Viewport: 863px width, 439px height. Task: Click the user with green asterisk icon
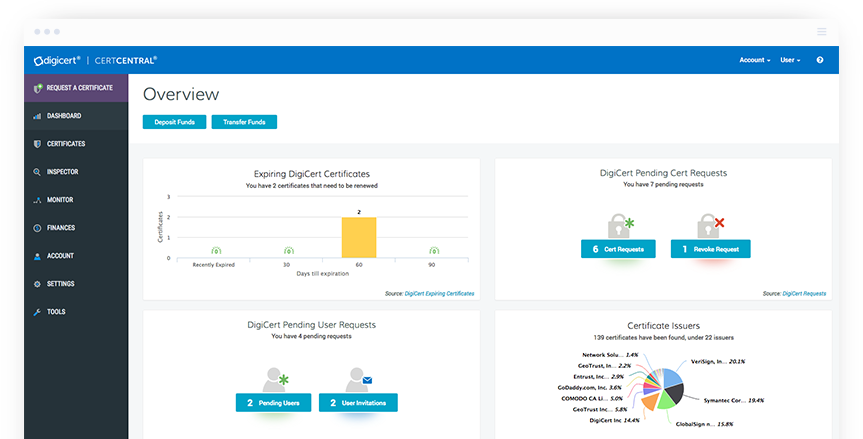click(275, 380)
